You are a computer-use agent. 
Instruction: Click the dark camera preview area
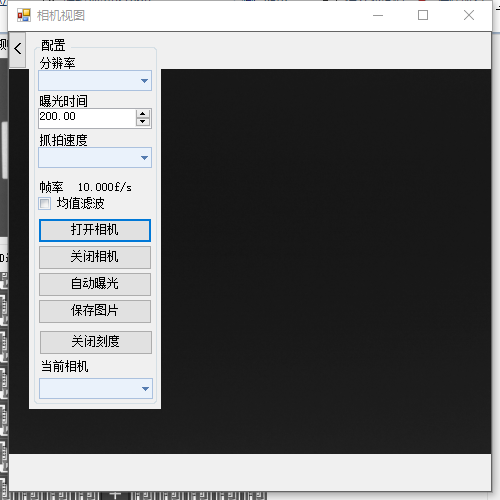pos(326,261)
